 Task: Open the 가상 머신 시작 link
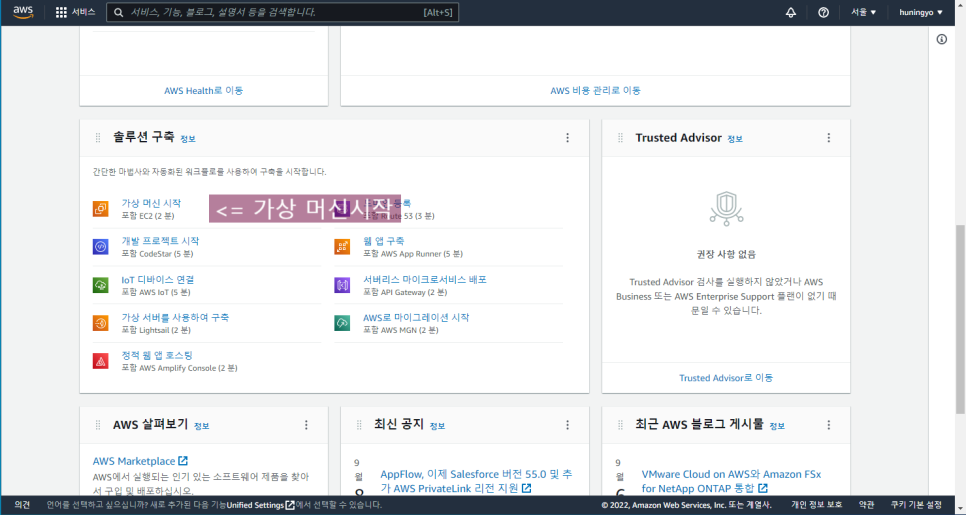point(151,203)
